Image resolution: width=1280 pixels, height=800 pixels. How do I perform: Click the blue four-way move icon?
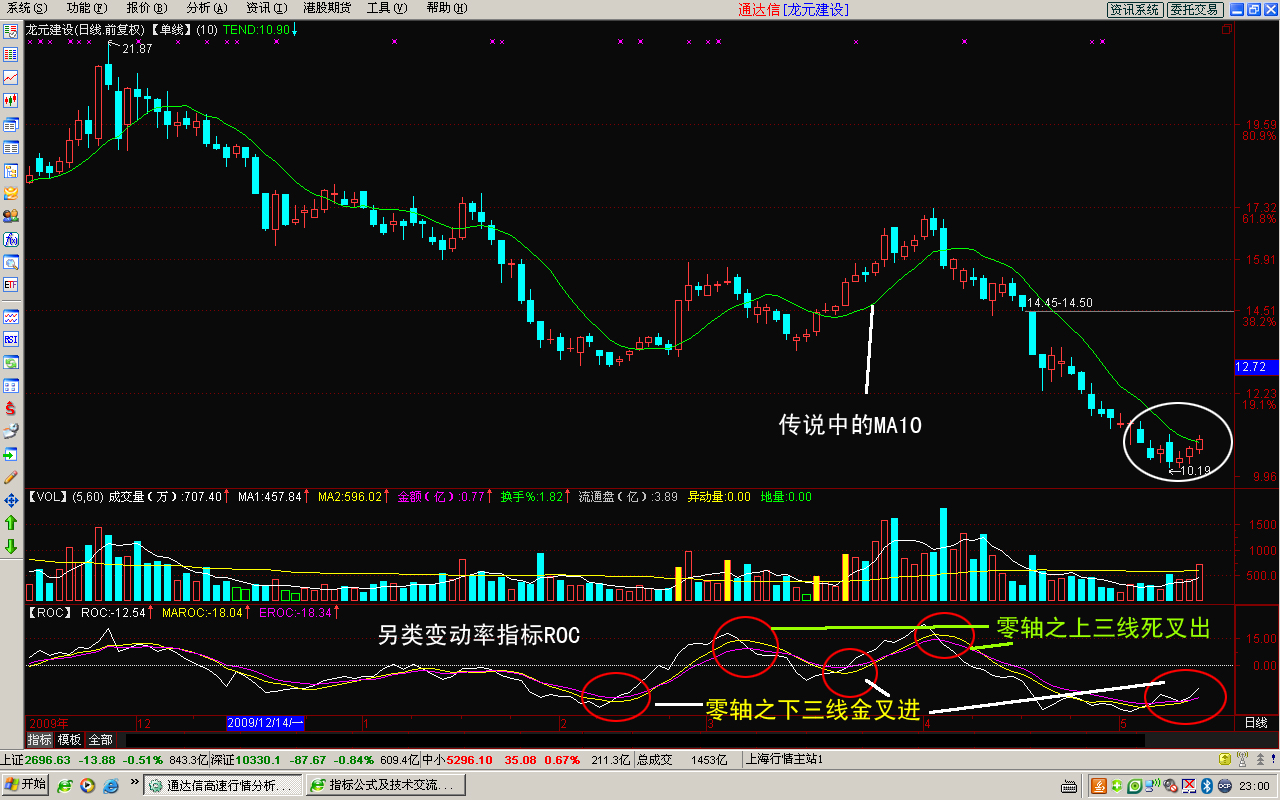coord(11,500)
